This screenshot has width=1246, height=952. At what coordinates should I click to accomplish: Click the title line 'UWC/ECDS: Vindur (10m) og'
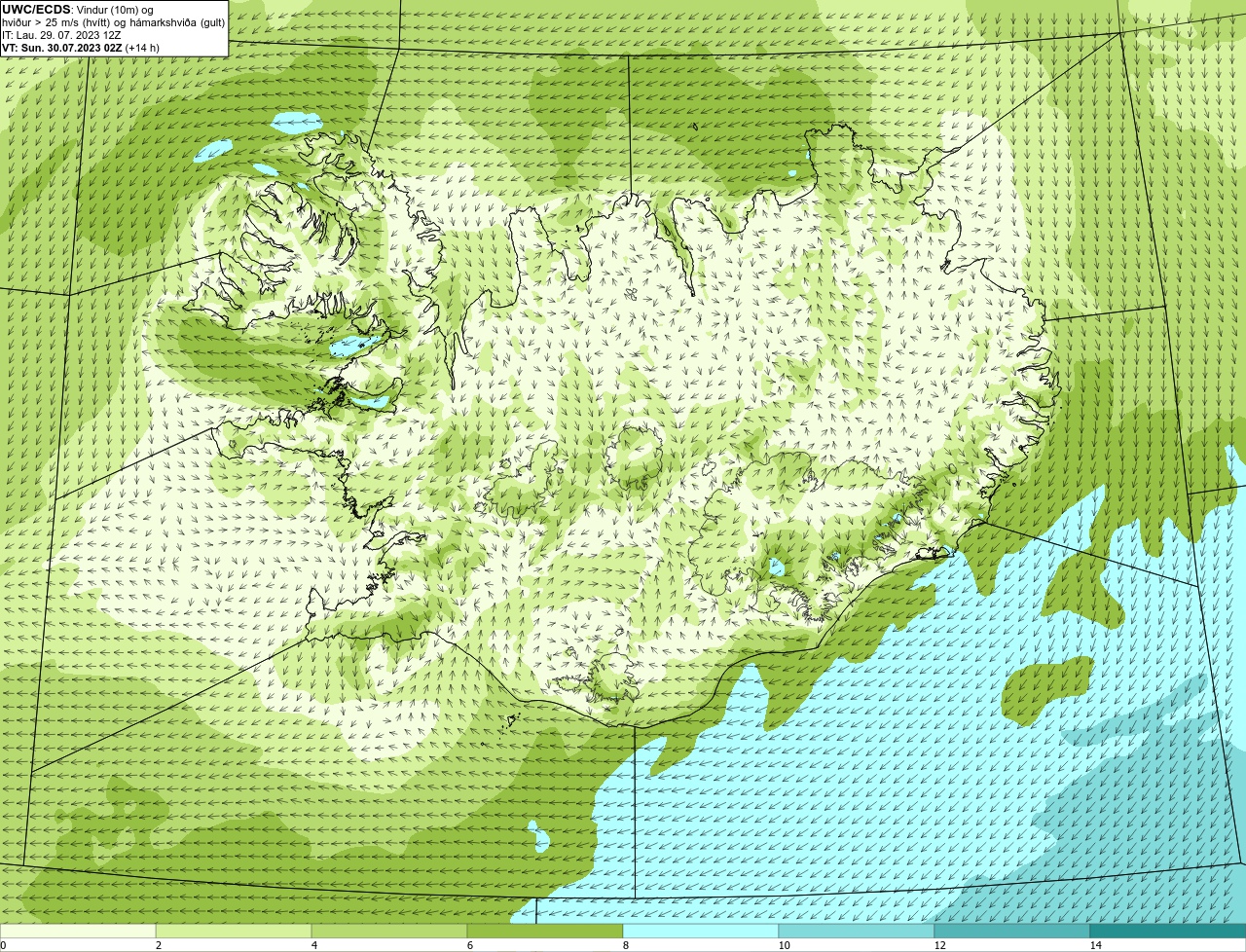78,10
